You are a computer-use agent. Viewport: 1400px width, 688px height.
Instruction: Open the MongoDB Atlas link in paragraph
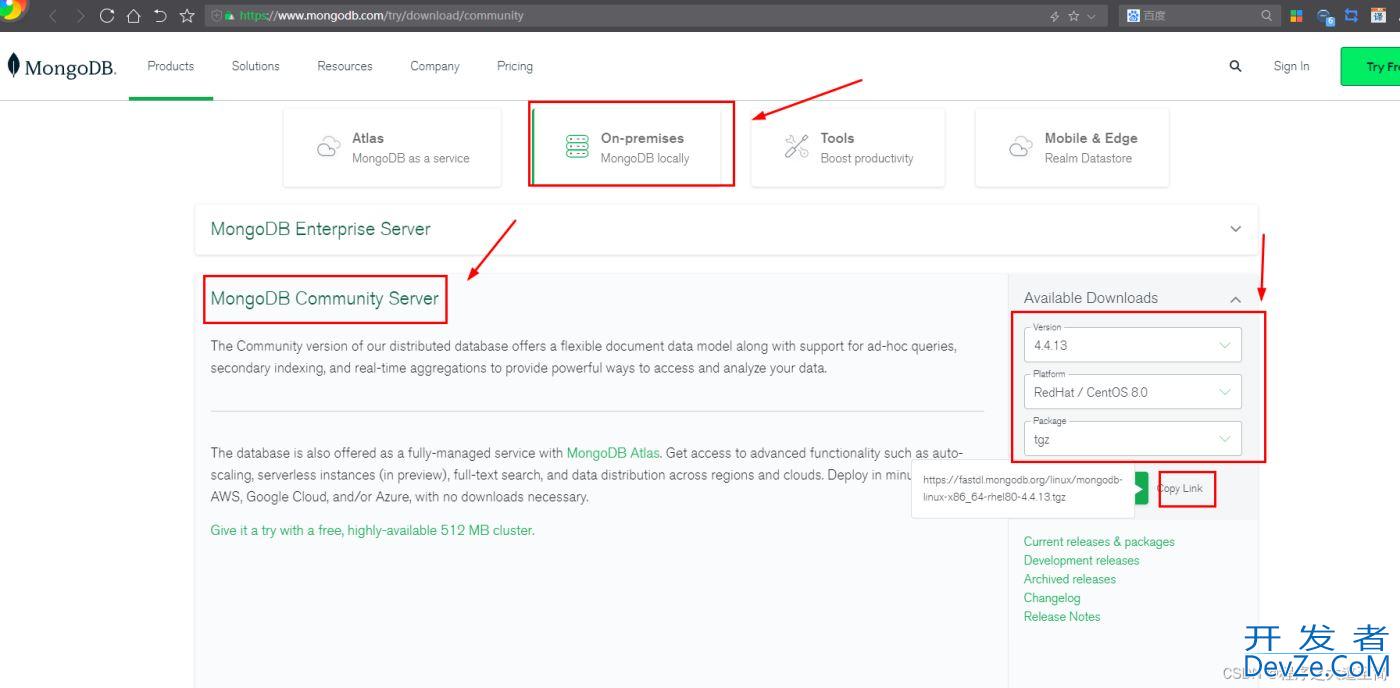[x=613, y=453]
